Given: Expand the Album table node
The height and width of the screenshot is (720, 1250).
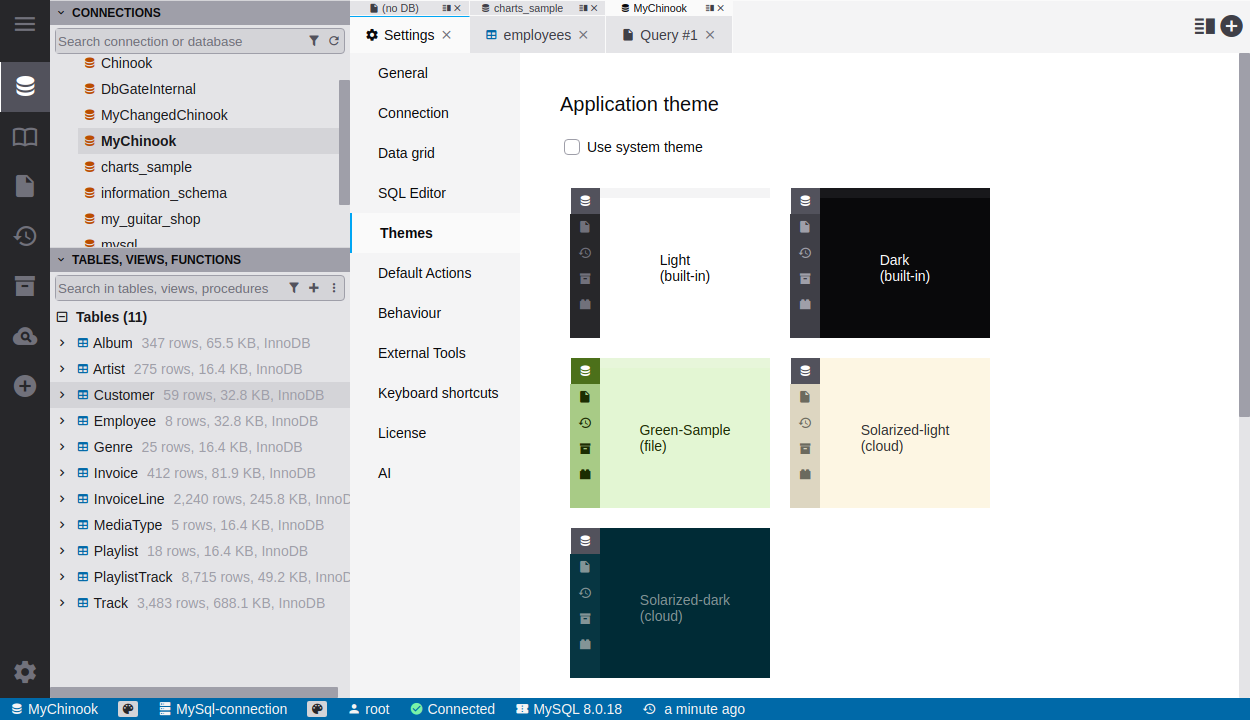Looking at the screenshot, I should point(62,343).
